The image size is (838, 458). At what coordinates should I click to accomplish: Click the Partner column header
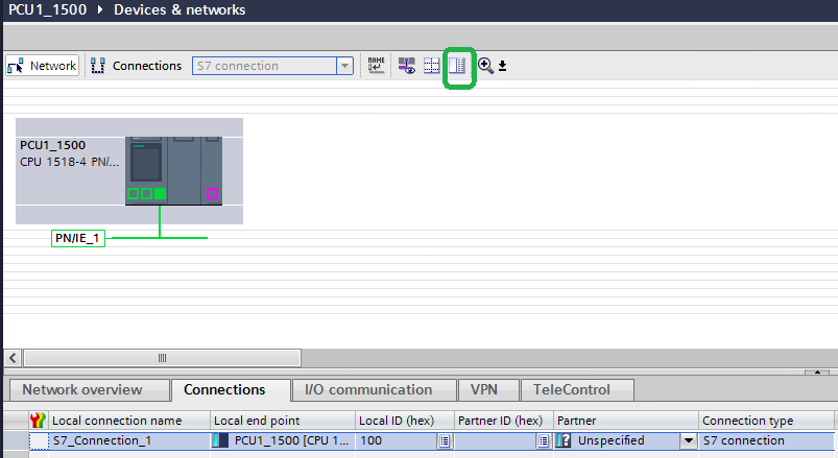(626, 421)
